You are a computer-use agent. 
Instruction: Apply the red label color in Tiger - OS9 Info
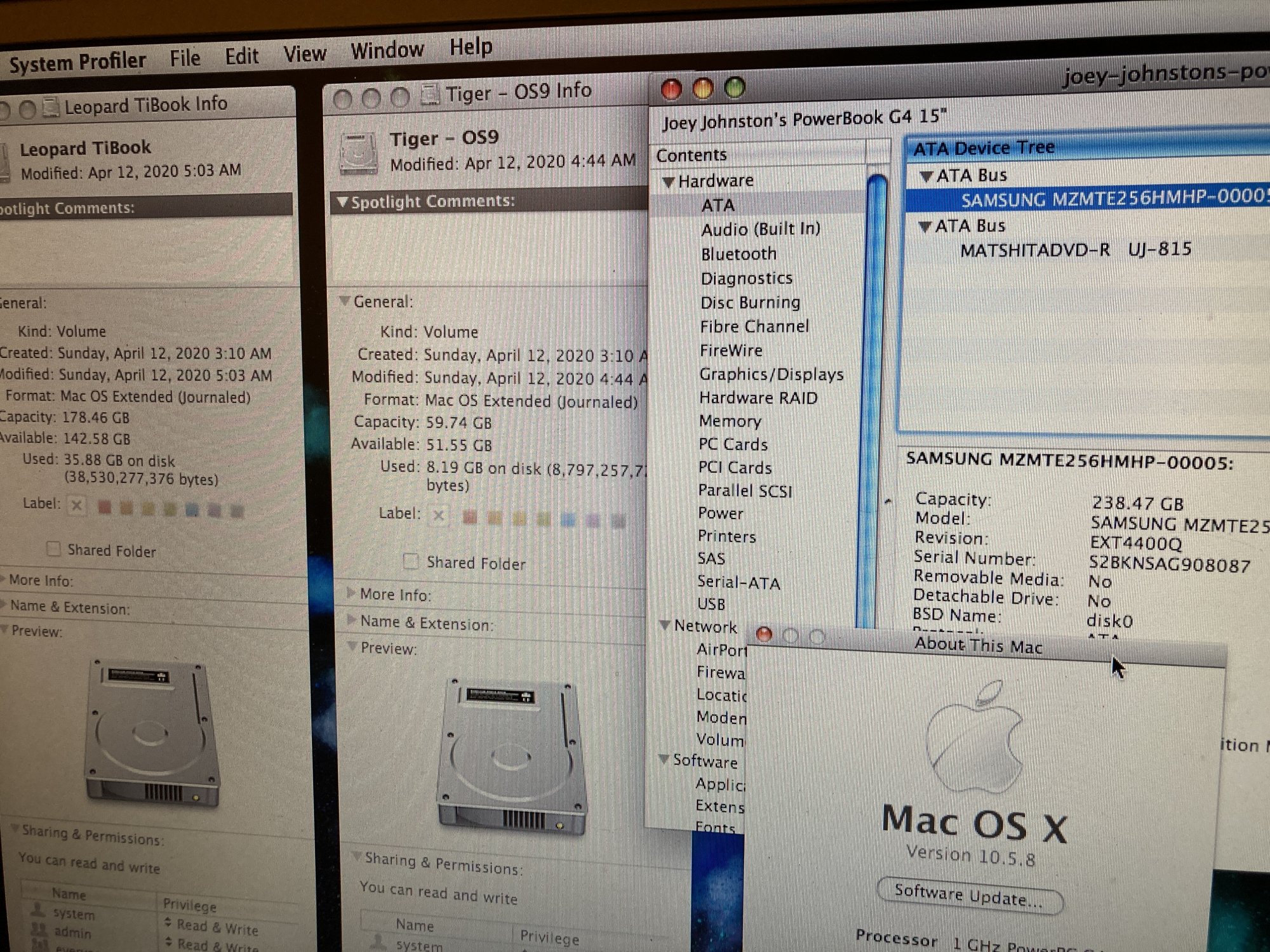pos(469,517)
